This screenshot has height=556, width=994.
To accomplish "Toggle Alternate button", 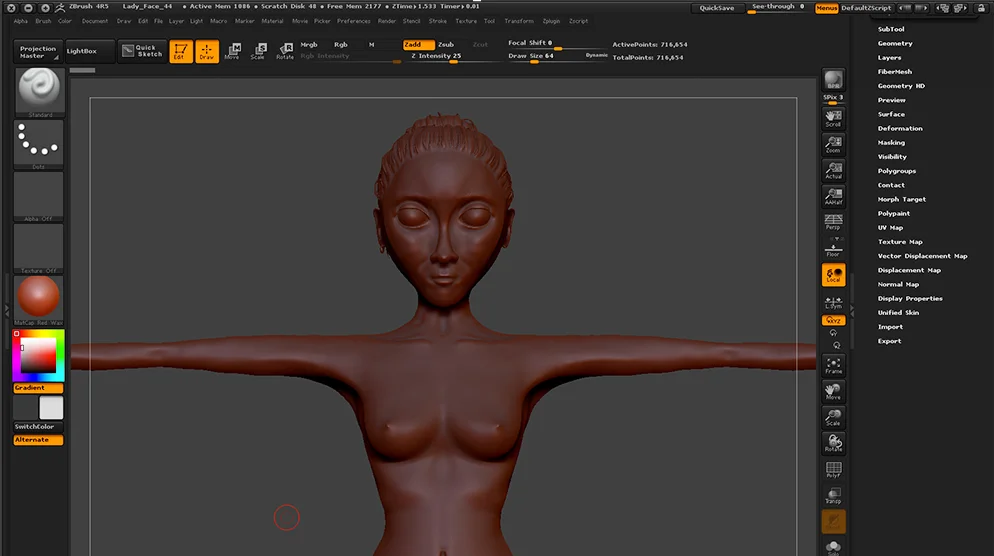I will tap(38, 439).
